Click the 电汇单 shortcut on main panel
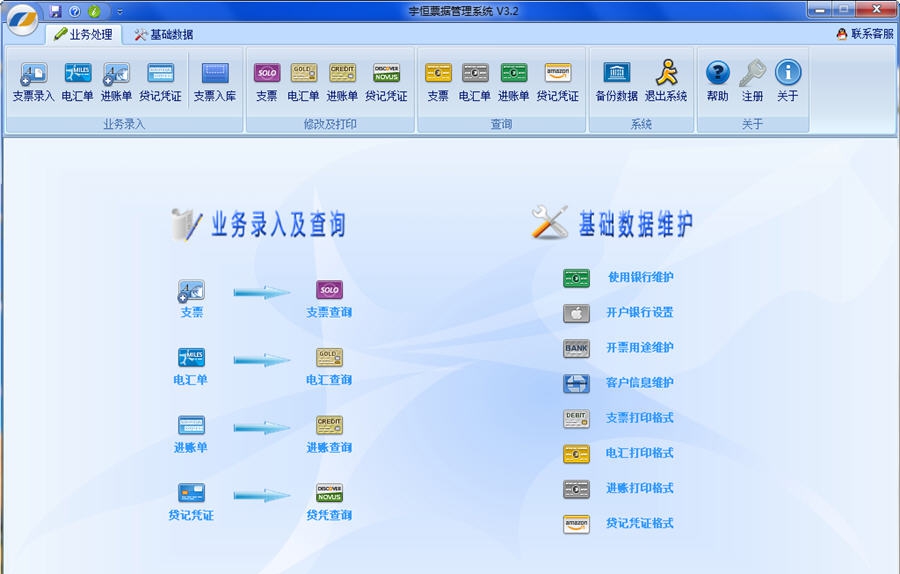This screenshot has width=900, height=574. [x=191, y=367]
